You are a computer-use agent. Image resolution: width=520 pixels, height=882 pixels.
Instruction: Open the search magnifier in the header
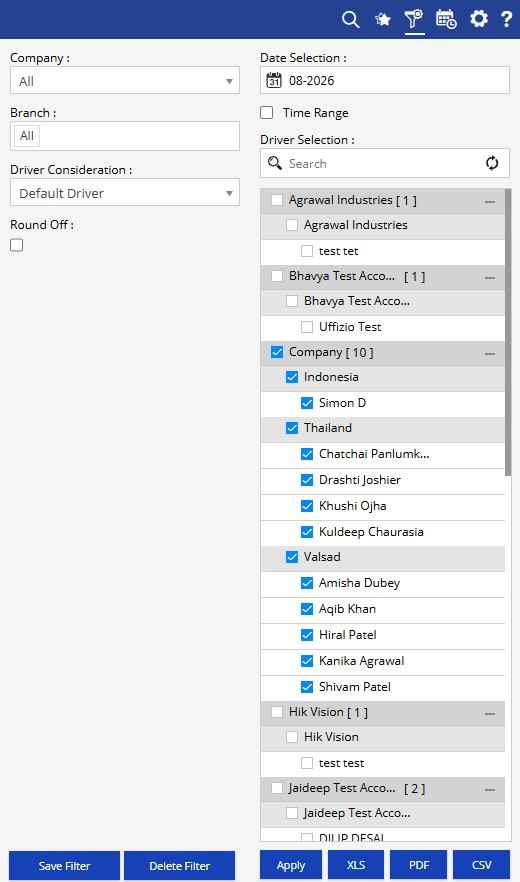click(x=351, y=20)
